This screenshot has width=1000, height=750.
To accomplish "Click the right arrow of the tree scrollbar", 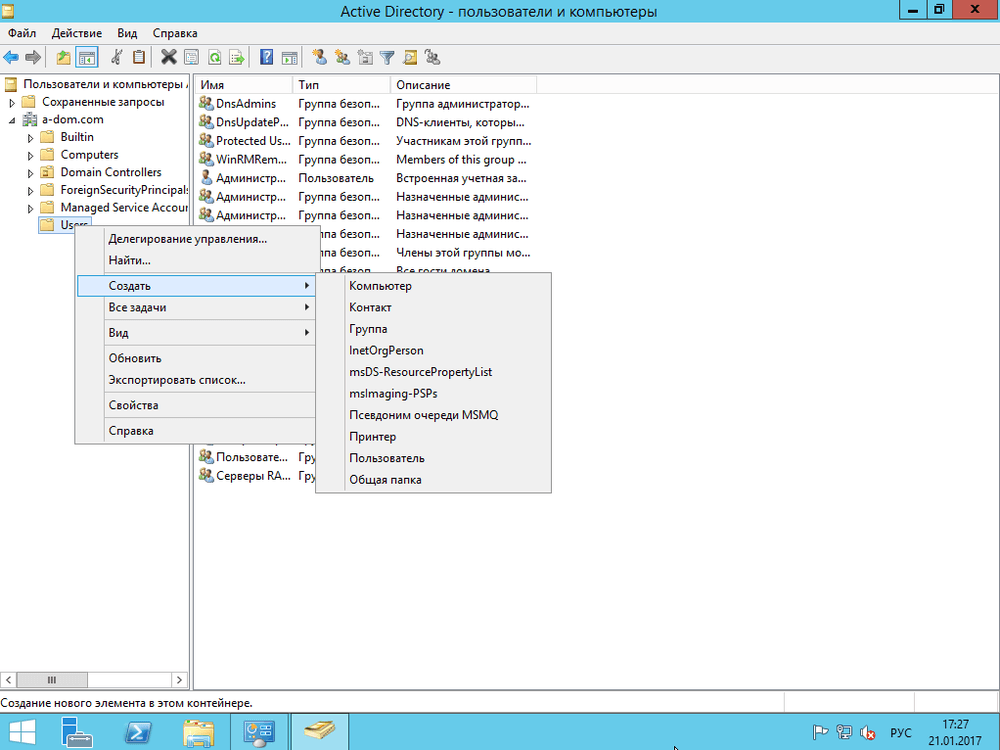I will click(179, 680).
